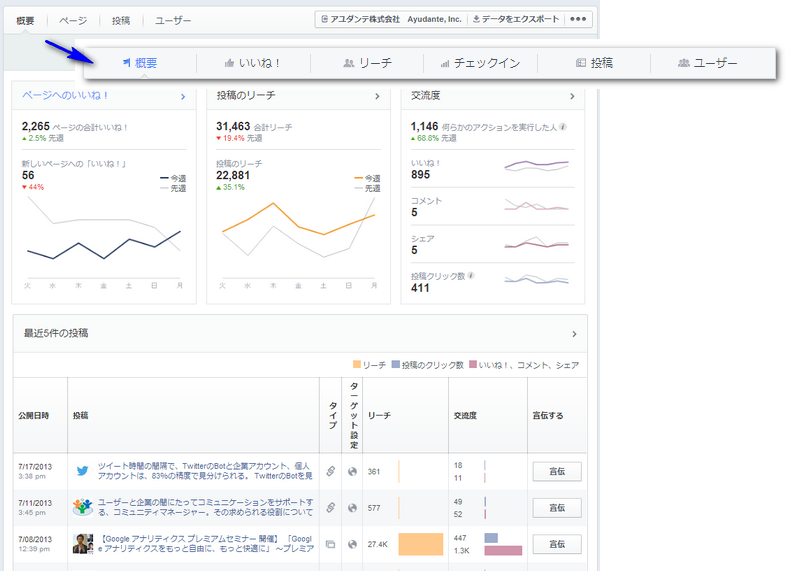This screenshot has height=571, width=800.
Task: Click the 22,881 post reach value
Action: tap(233, 176)
